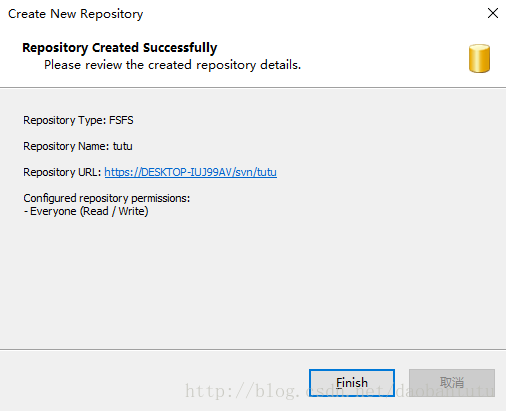Click the '/svn/tutu' path end of the URL
This screenshot has height=411, width=506.
(x=255, y=172)
